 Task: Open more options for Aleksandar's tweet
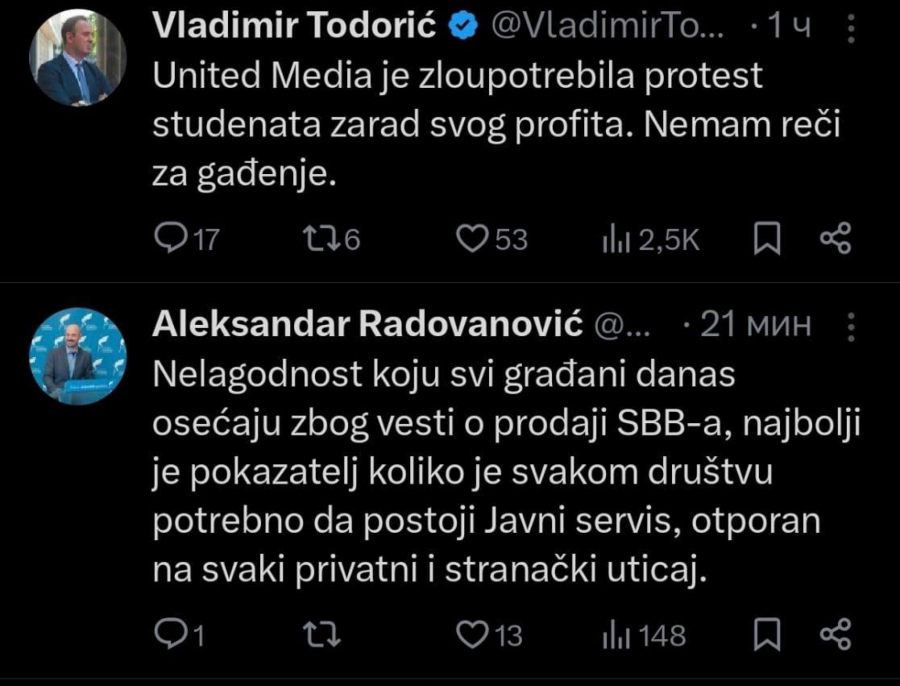pos(851,323)
